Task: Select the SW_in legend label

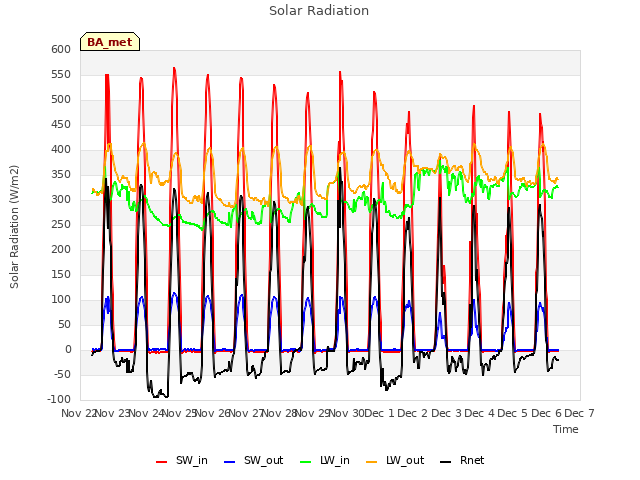Action: (192, 460)
